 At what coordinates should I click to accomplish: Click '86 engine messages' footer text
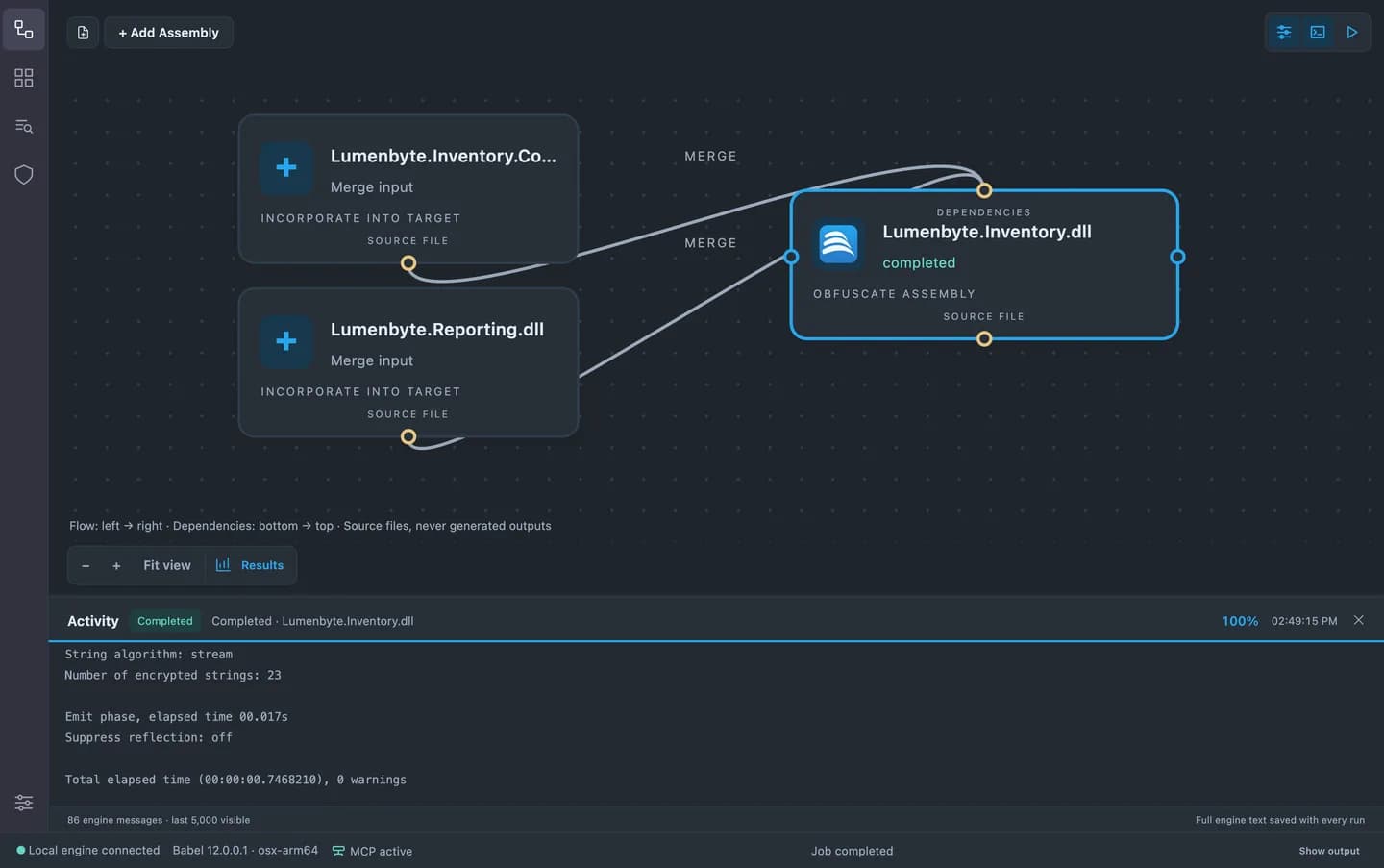tap(159, 820)
